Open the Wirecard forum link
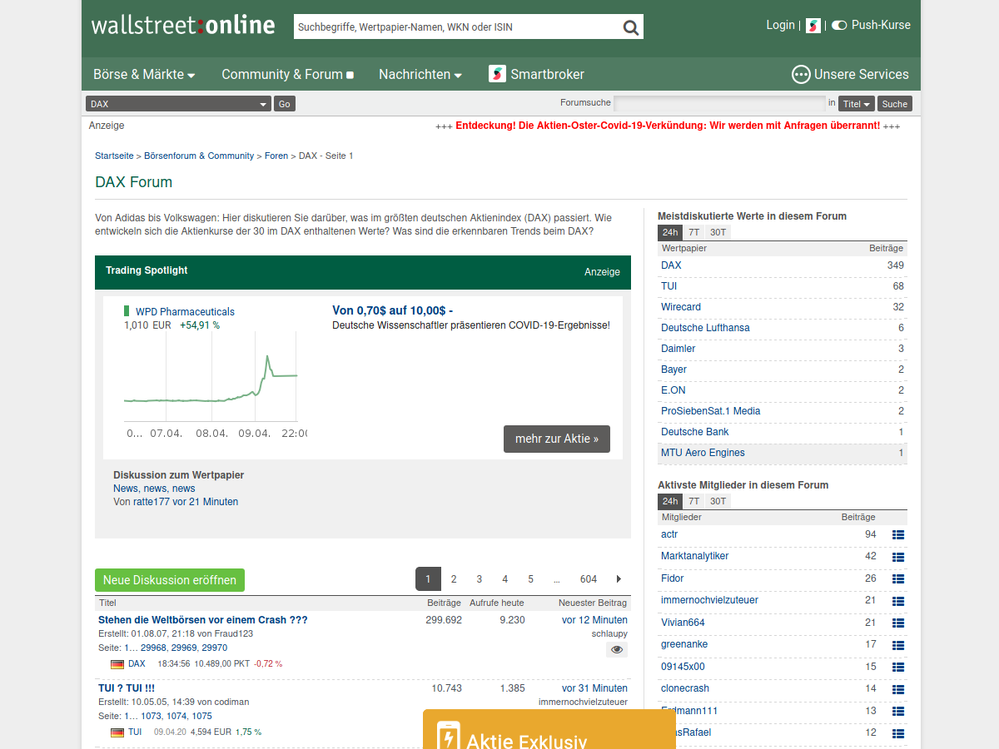 pos(681,307)
